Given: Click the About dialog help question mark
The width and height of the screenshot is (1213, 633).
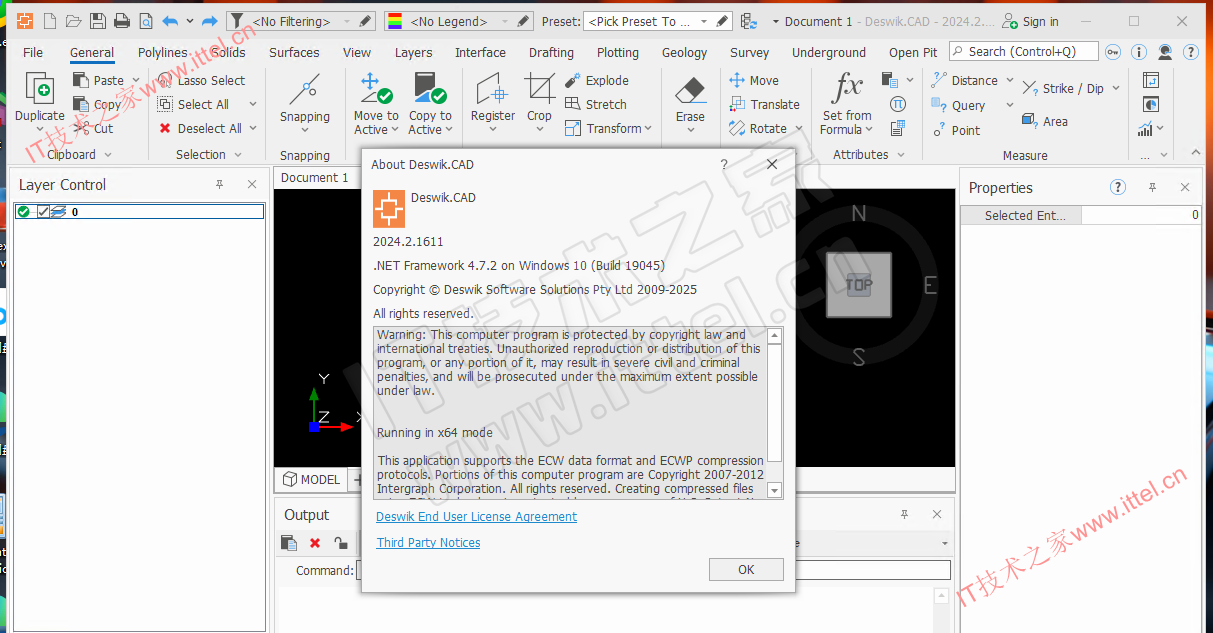Looking at the screenshot, I should pos(724,164).
